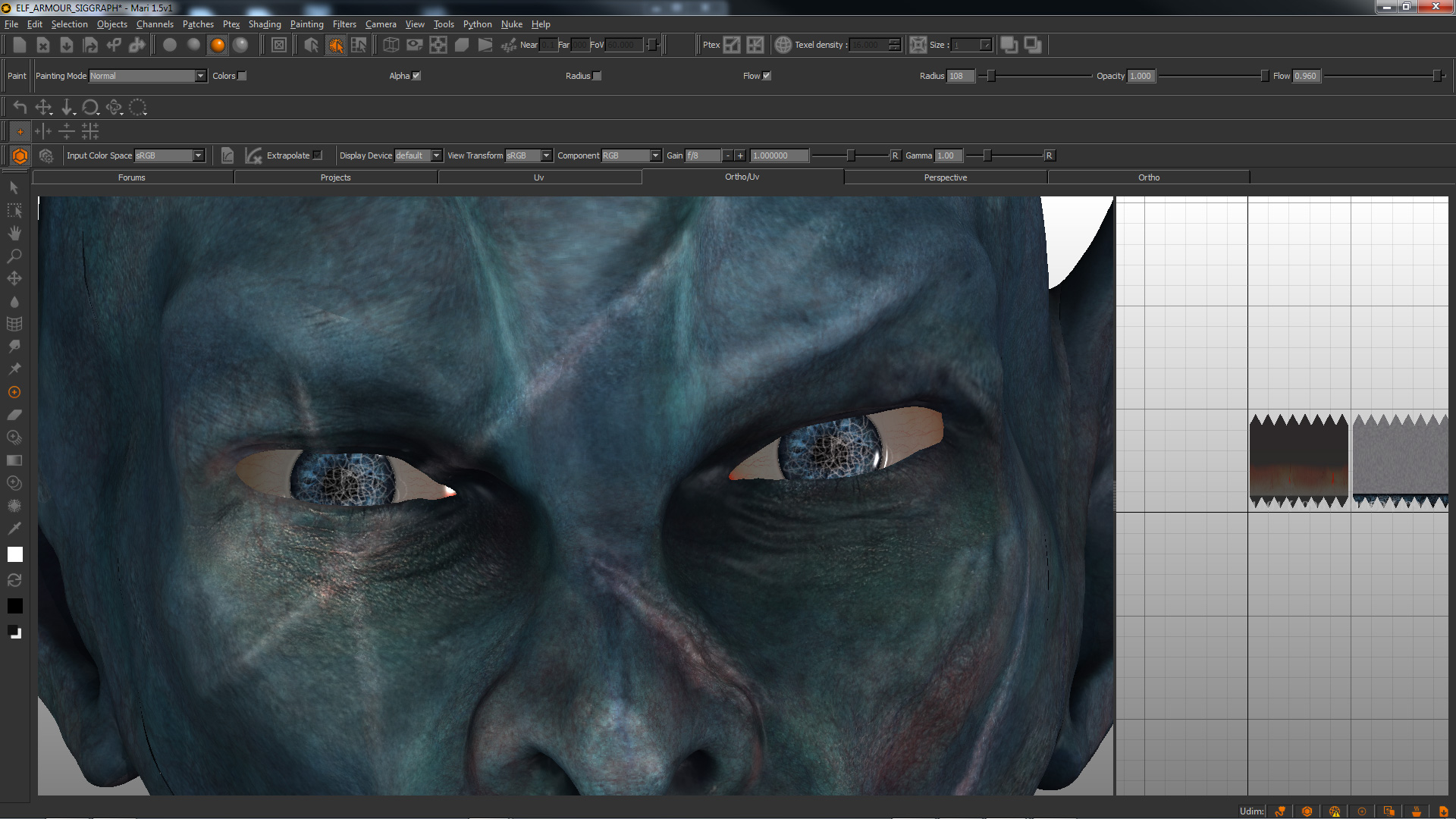Toggle the Extrapolate checkbox
Screen dimensions: 1456x819
click(x=318, y=155)
